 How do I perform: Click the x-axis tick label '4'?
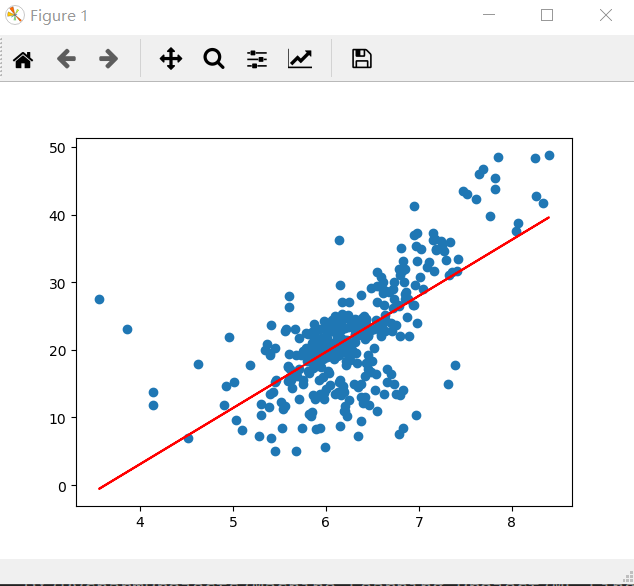click(x=140, y=522)
